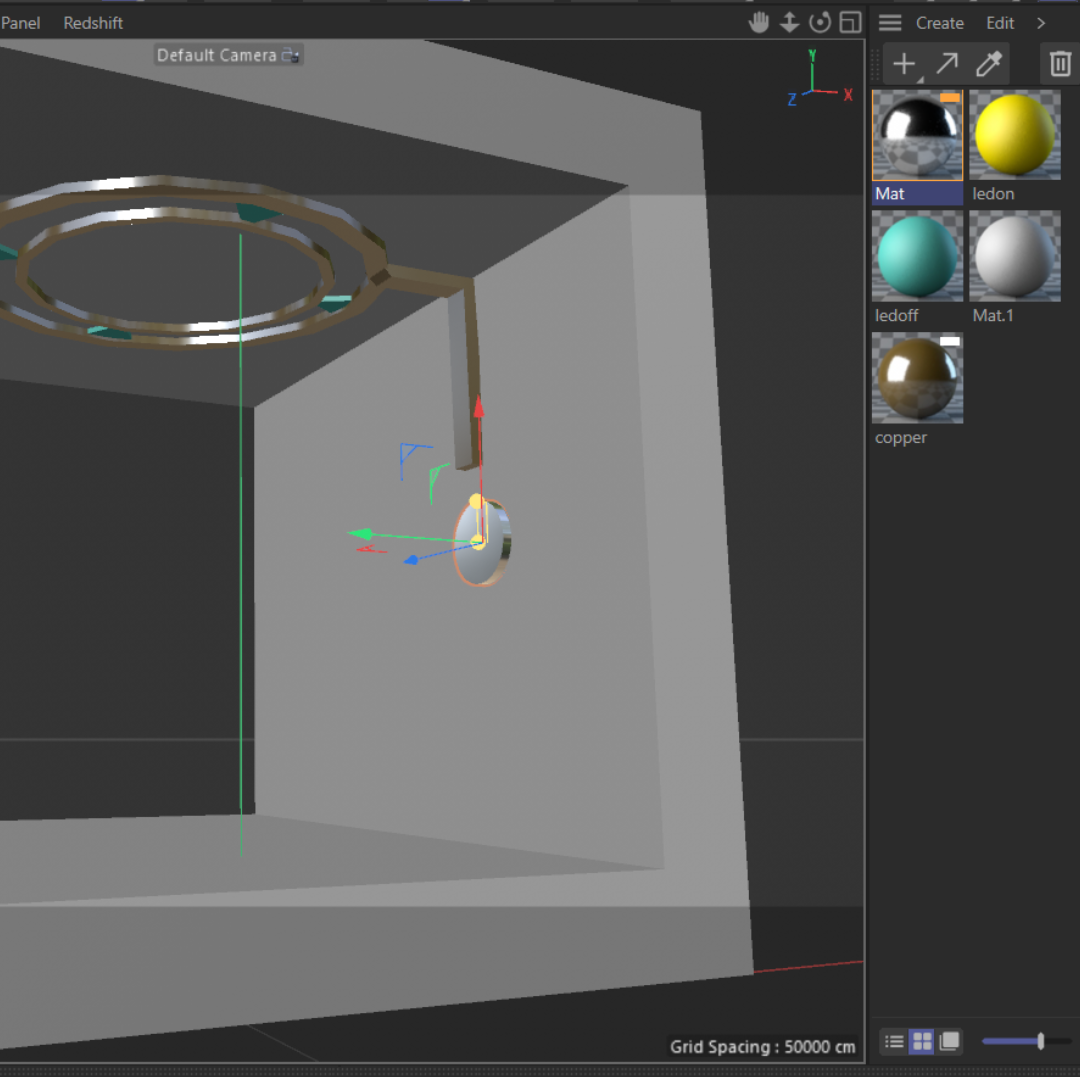The image size is (1080, 1080).
Task: Toggle the viewport layout icon
Action: pyautogui.click(x=850, y=22)
